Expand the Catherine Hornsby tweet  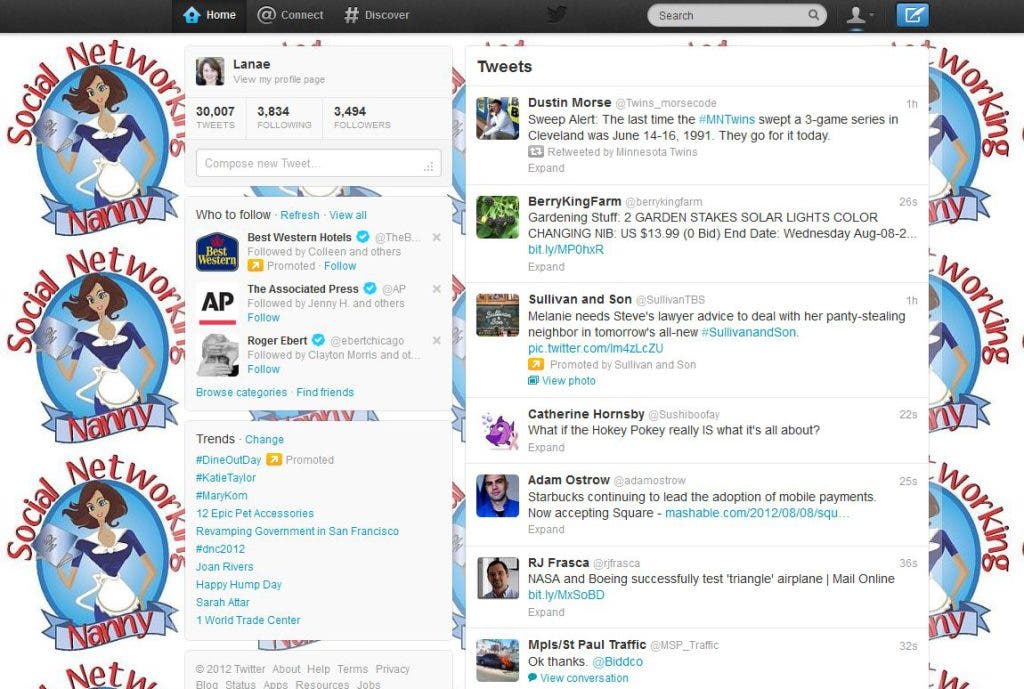(546, 447)
